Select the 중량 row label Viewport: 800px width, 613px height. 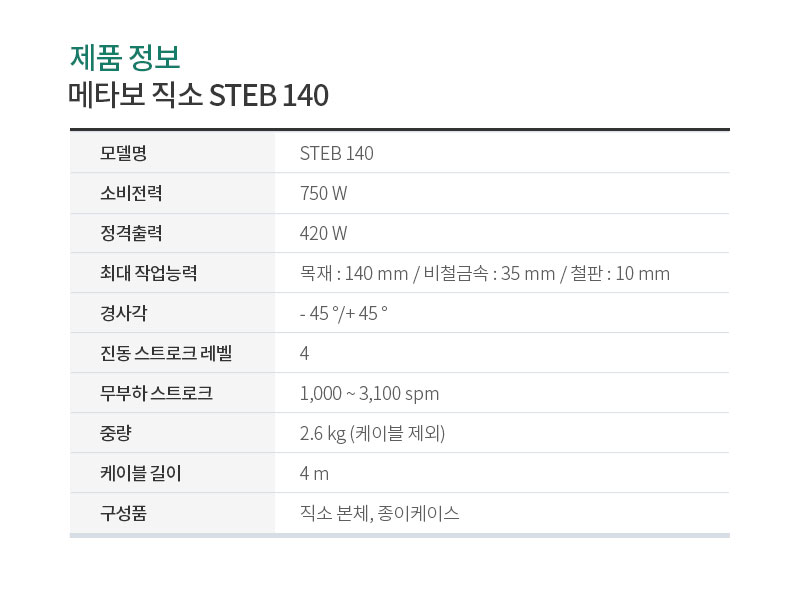116,433
